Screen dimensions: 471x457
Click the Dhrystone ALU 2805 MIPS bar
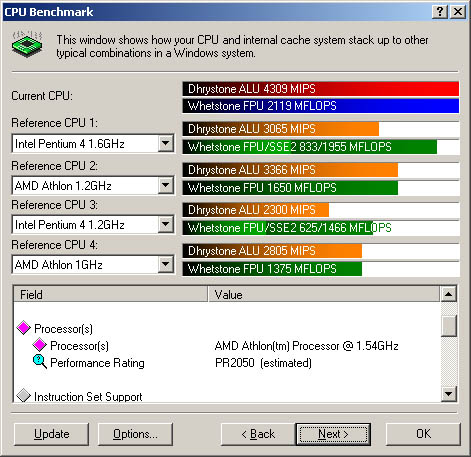click(272, 251)
